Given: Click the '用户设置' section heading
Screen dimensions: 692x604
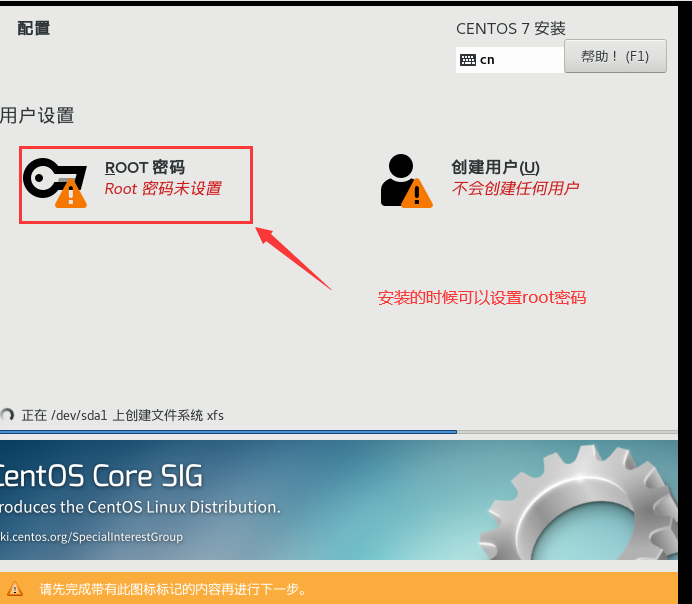Looking at the screenshot, I should tap(37, 116).
